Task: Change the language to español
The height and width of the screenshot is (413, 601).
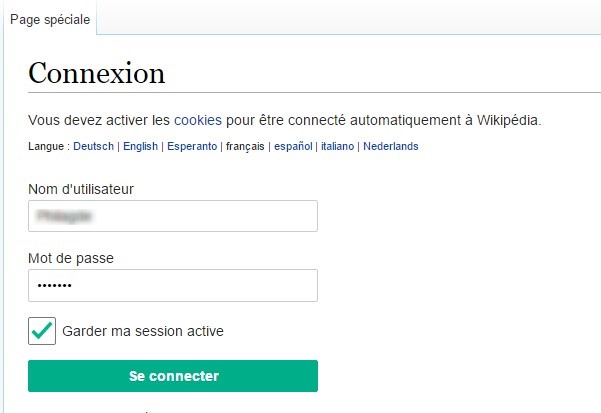Action: coord(293,146)
